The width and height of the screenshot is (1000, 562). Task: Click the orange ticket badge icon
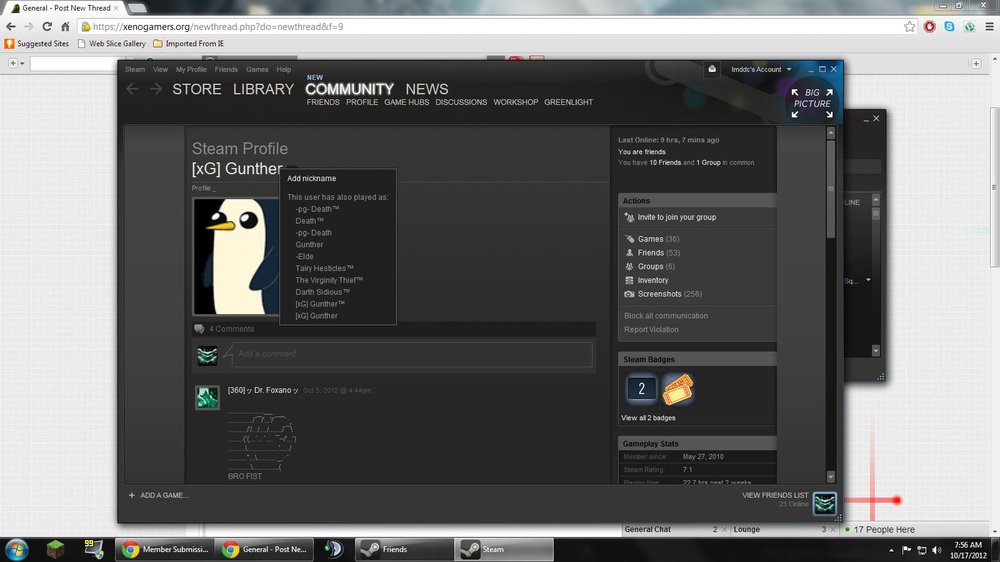point(677,389)
